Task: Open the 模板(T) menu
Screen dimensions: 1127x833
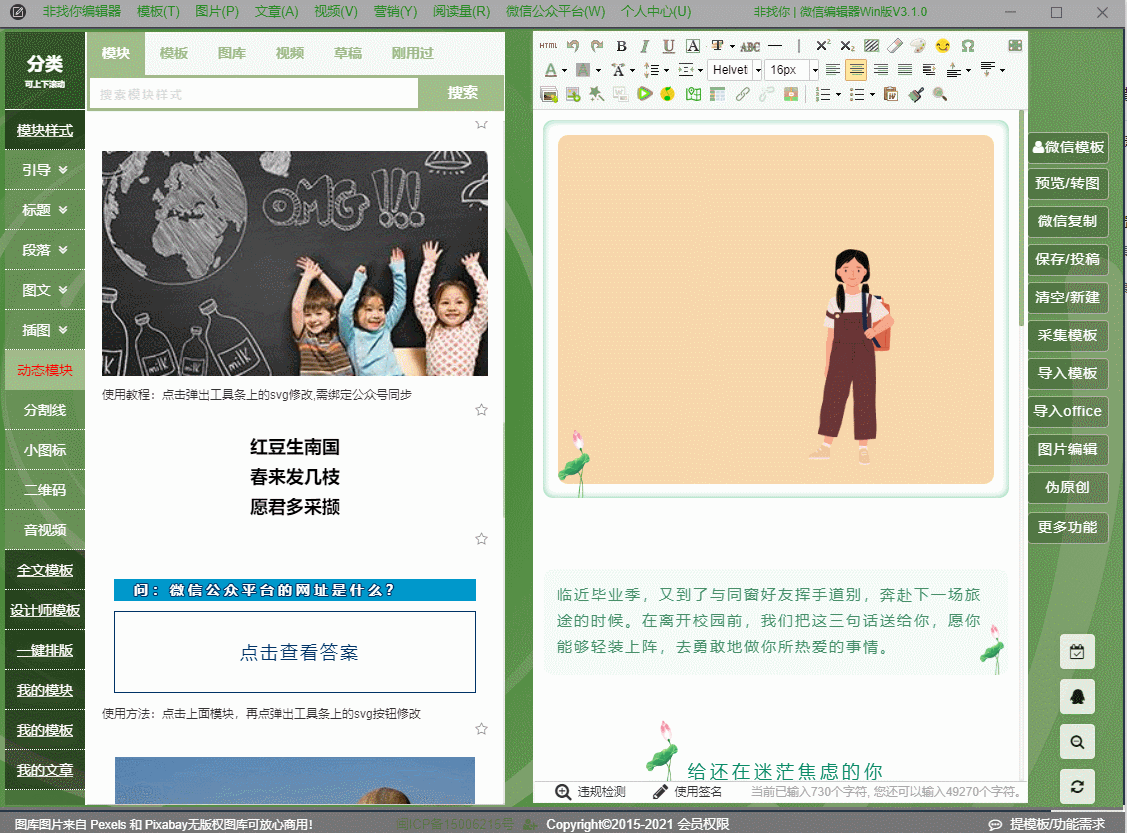Action: [158, 11]
